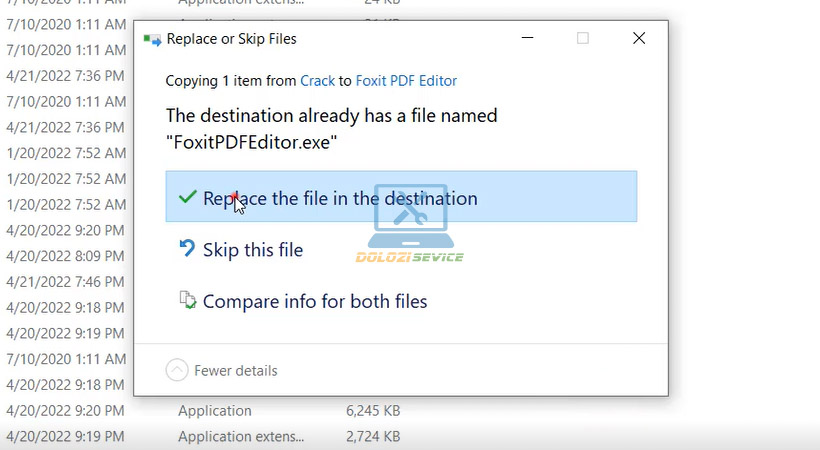
Task: Click the copy icon in the dialog title bar
Action: (152, 39)
